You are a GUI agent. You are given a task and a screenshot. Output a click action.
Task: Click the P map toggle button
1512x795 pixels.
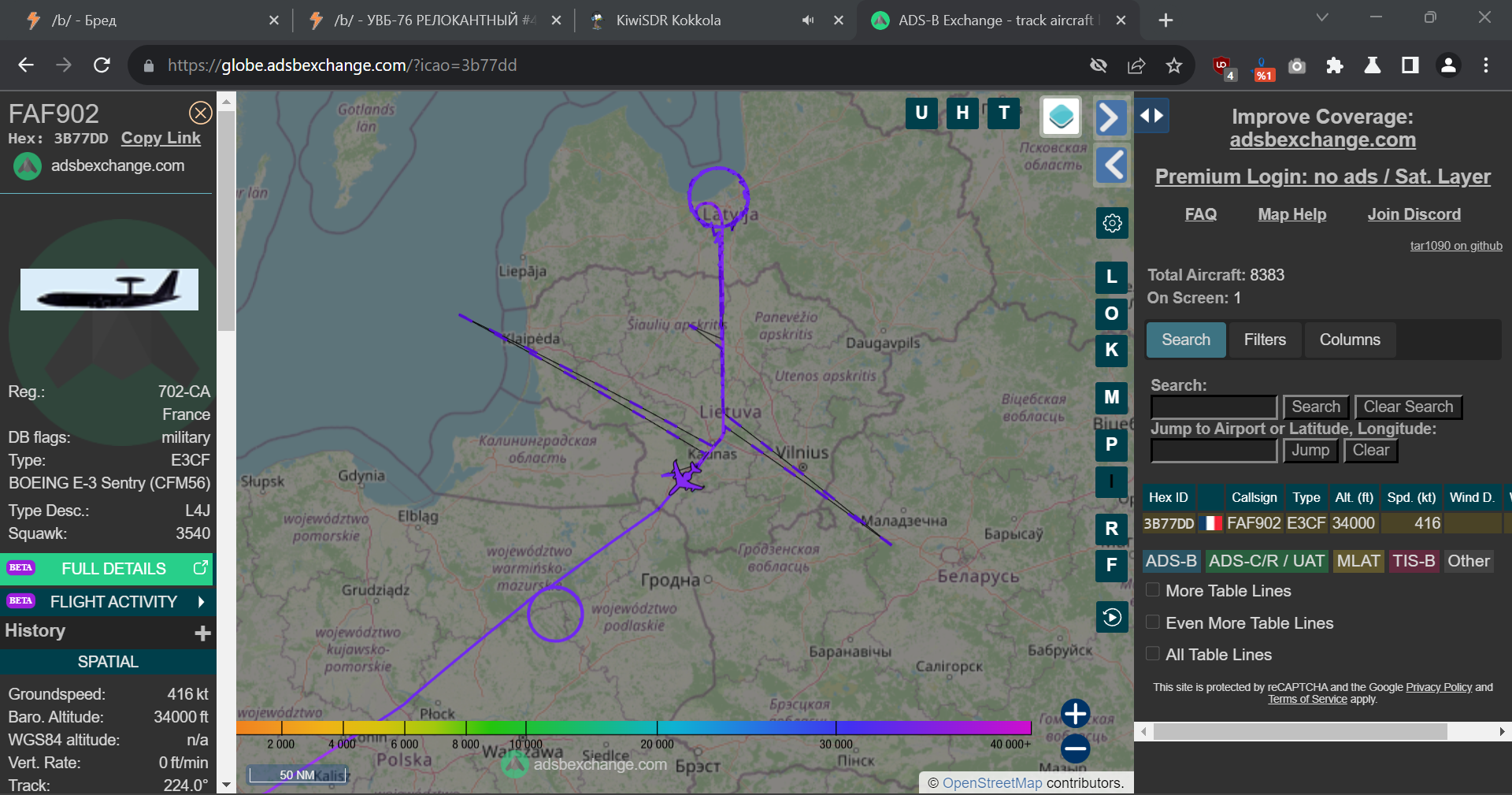[x=1112, y=444]
